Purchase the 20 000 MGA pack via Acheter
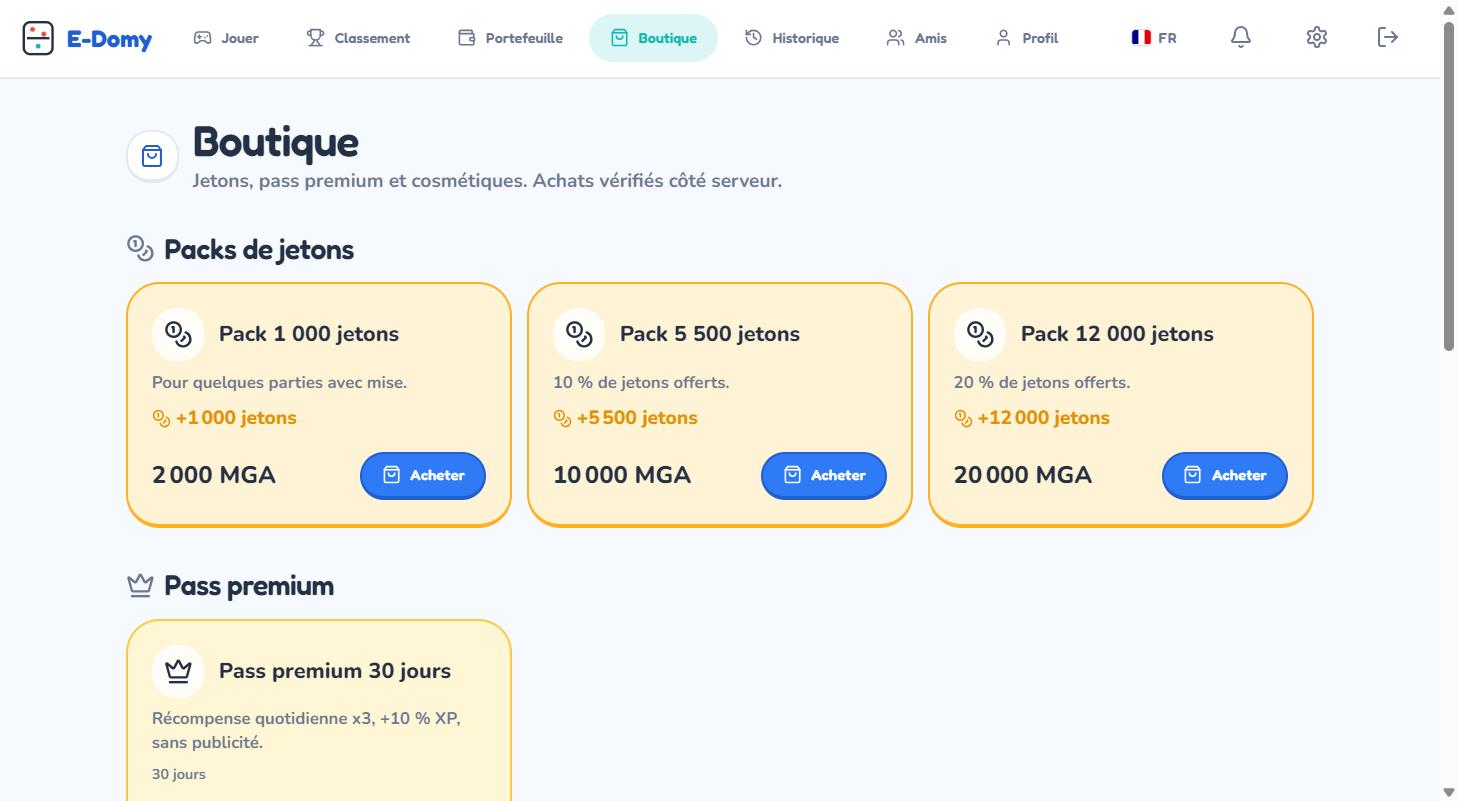This screenshot has height=801, width=1458. (1225, 475)
